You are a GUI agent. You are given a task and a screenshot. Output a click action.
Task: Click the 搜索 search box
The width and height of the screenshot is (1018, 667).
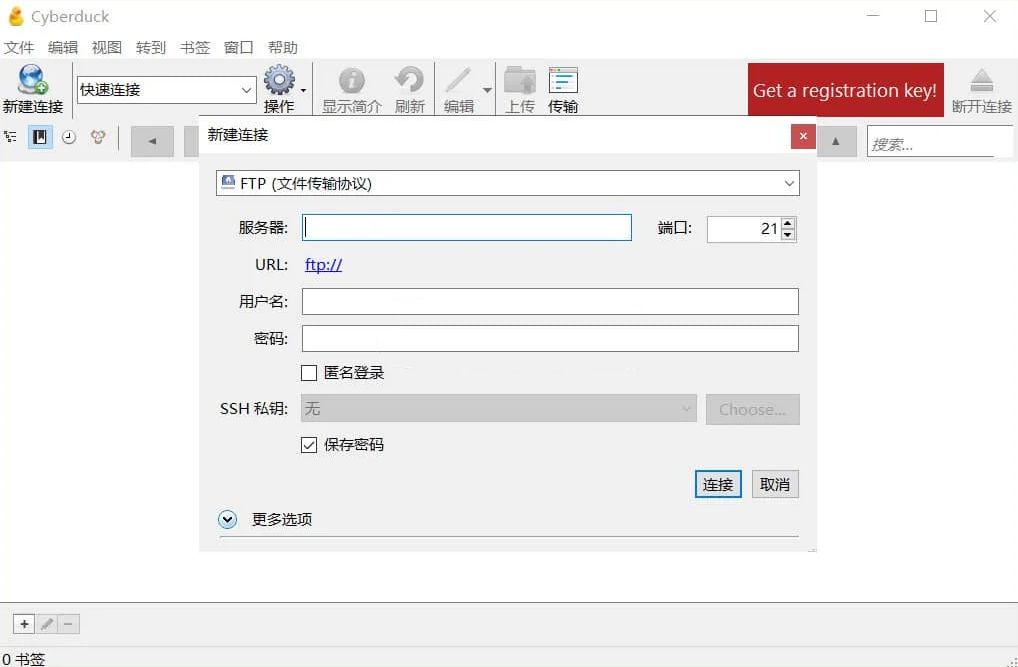click(x=939, y=142)
